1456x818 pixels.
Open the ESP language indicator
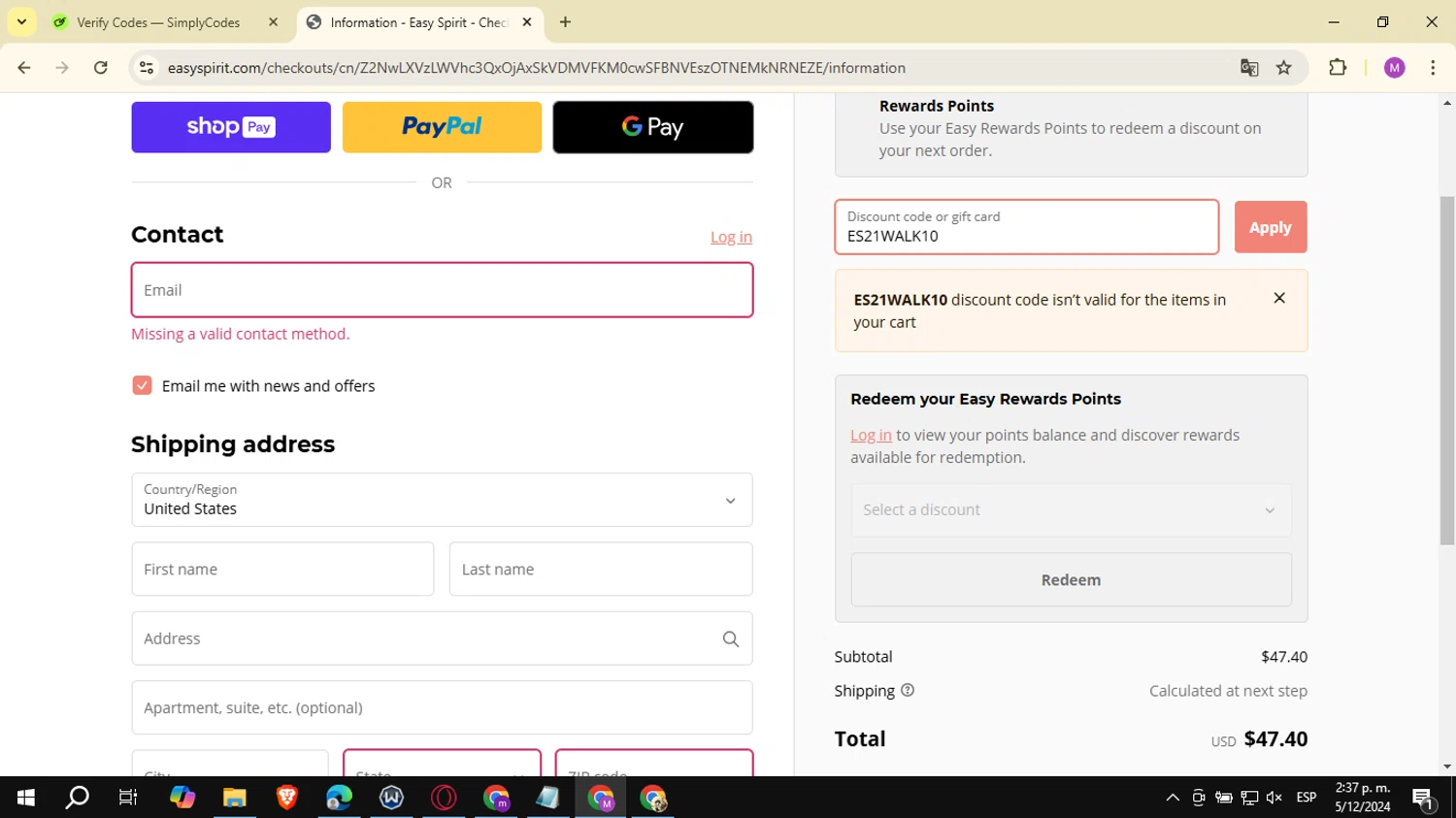pyautogui.click(x=1307, y=798)
